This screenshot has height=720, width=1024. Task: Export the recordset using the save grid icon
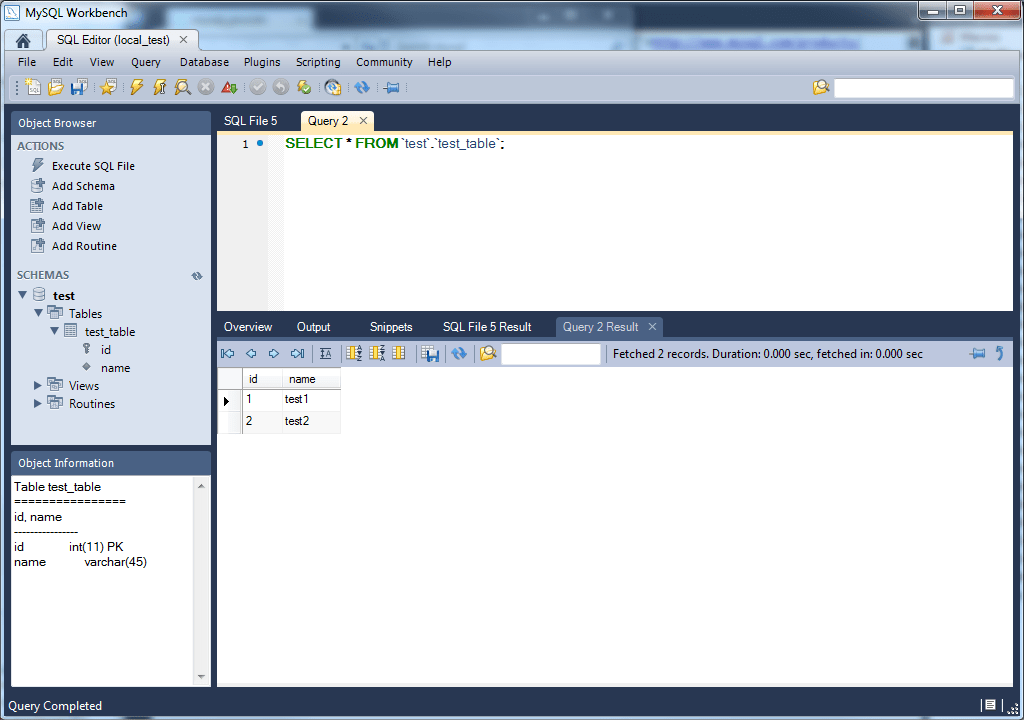tap(432, 353)
